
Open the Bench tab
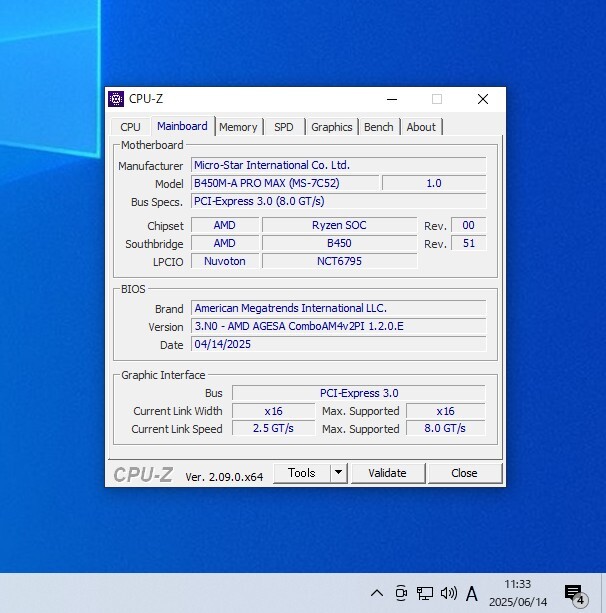[x=378, y=127]
